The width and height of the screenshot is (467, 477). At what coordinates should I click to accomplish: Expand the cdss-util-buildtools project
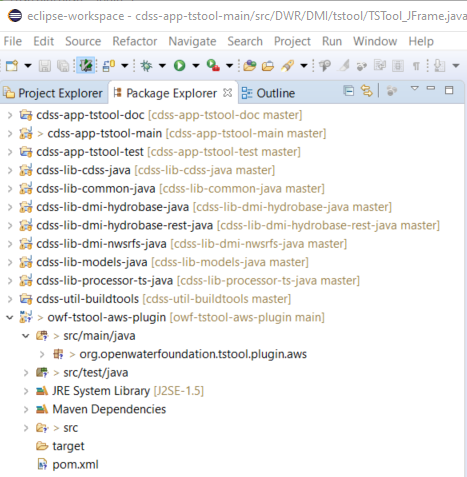click(10, 299)
